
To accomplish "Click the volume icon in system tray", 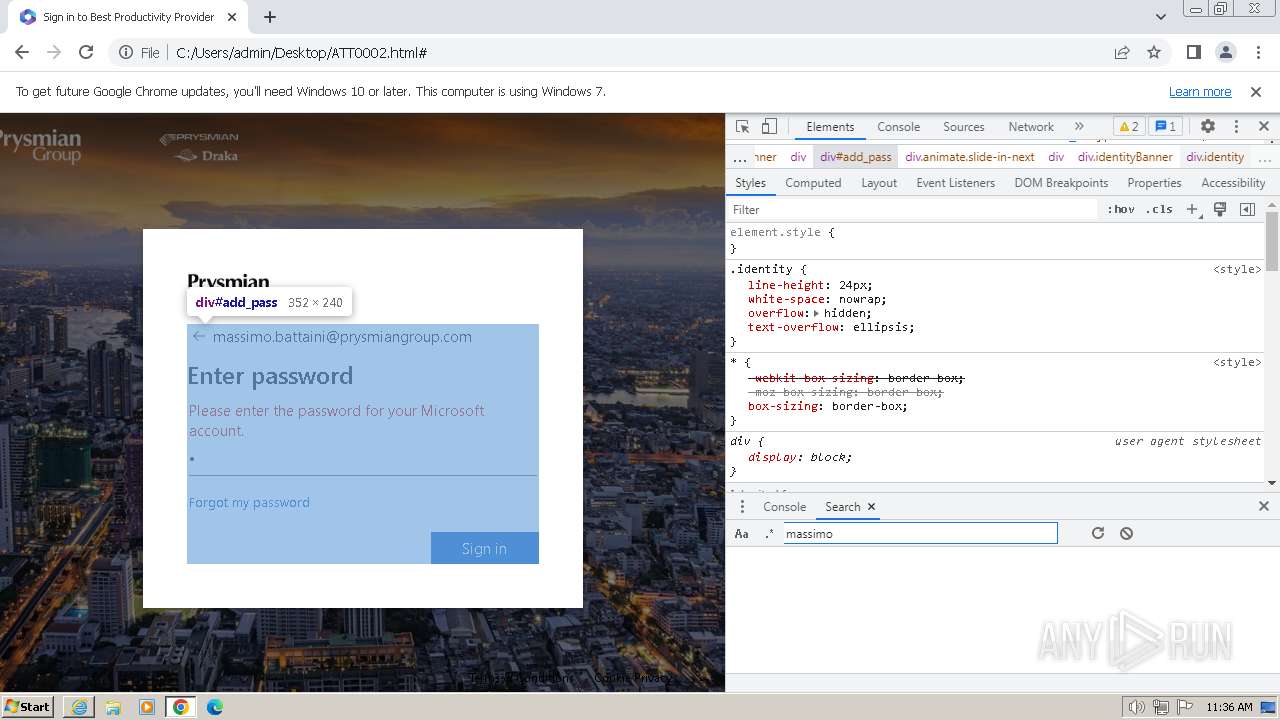I will (x=1136, y=707).
